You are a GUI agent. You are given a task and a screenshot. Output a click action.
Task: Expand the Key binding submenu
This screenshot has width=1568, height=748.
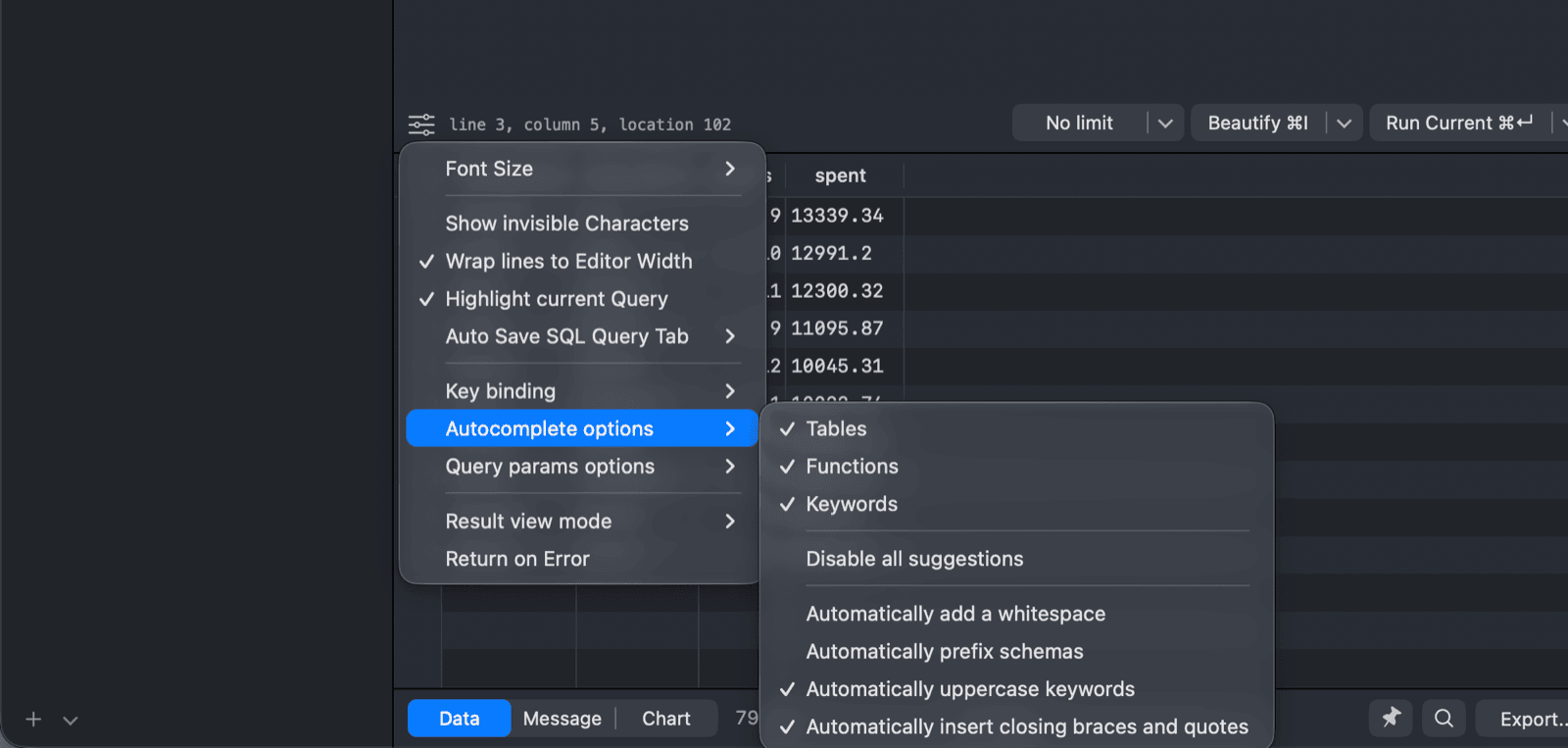(582, 391)
